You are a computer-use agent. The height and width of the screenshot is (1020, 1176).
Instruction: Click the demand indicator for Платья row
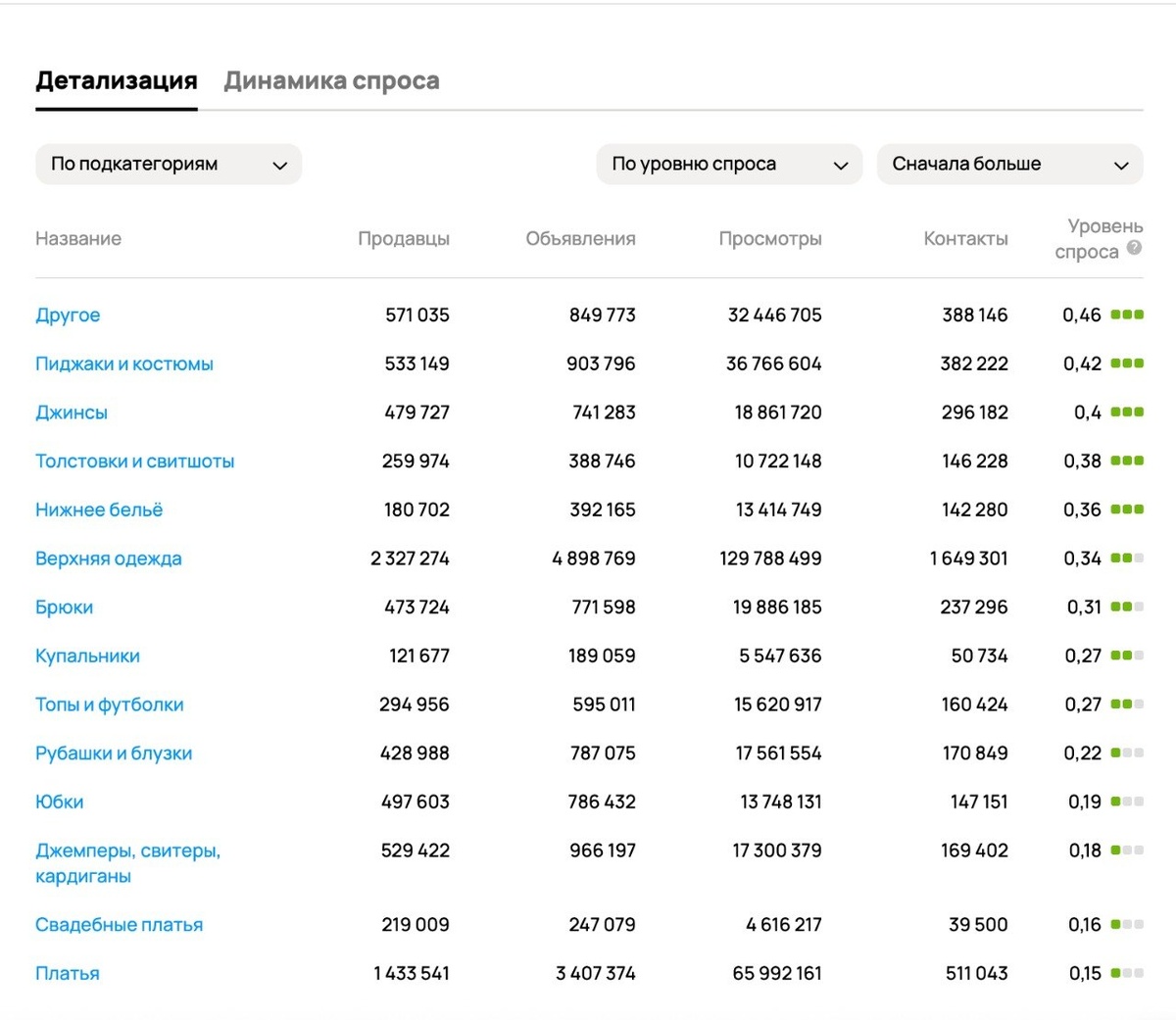pos(1127,973)
